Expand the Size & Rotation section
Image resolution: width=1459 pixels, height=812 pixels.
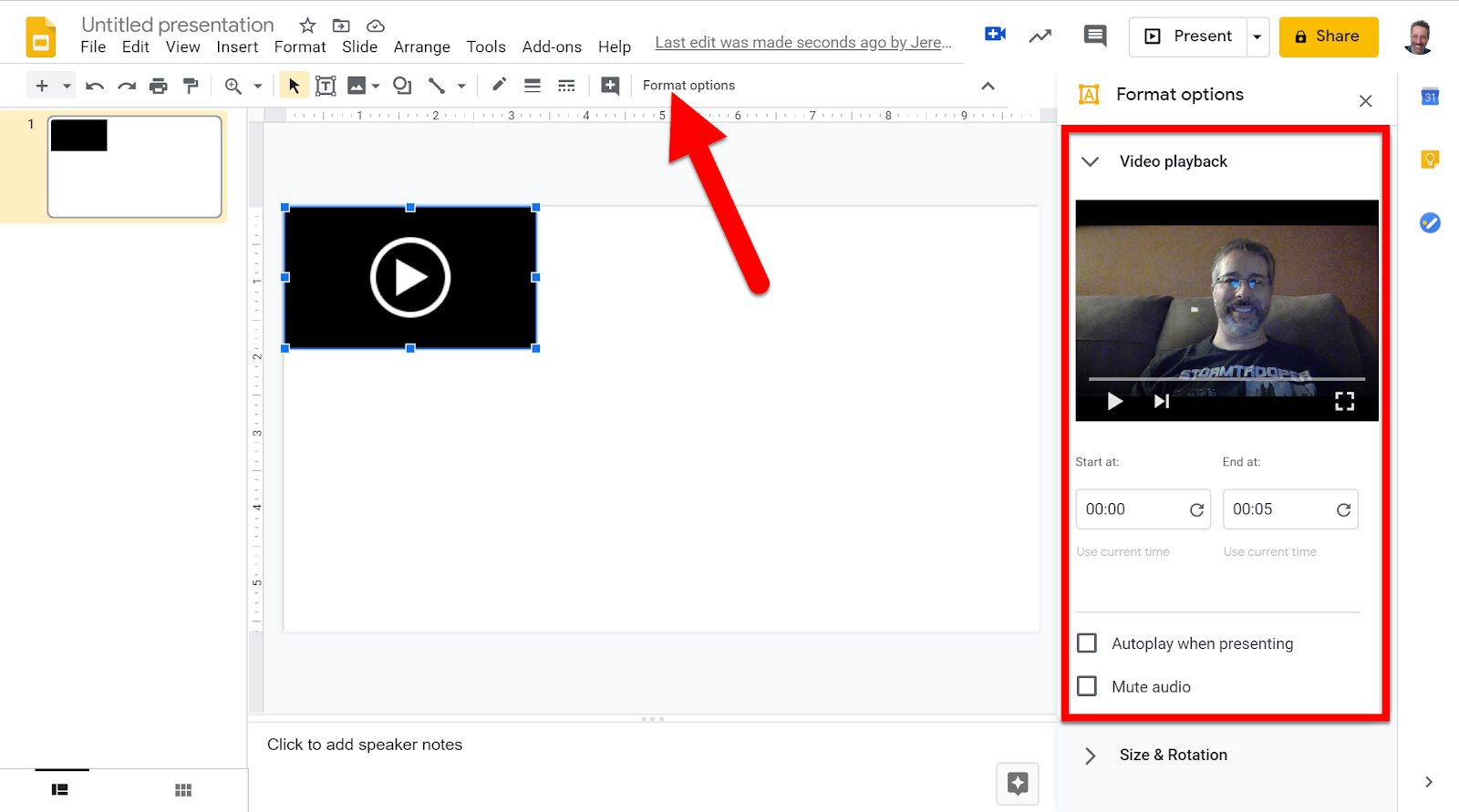(1090, 755)
